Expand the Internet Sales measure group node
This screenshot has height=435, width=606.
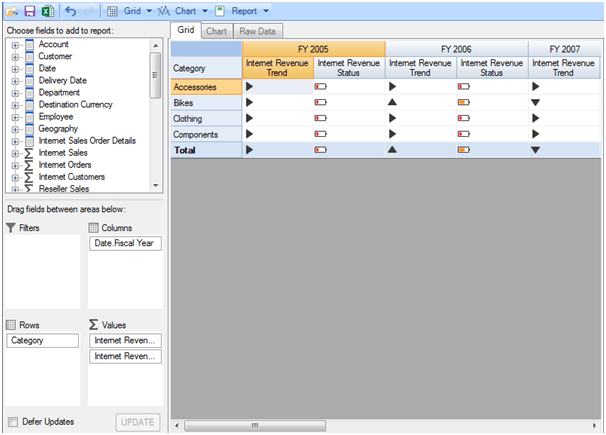[15, 153]
